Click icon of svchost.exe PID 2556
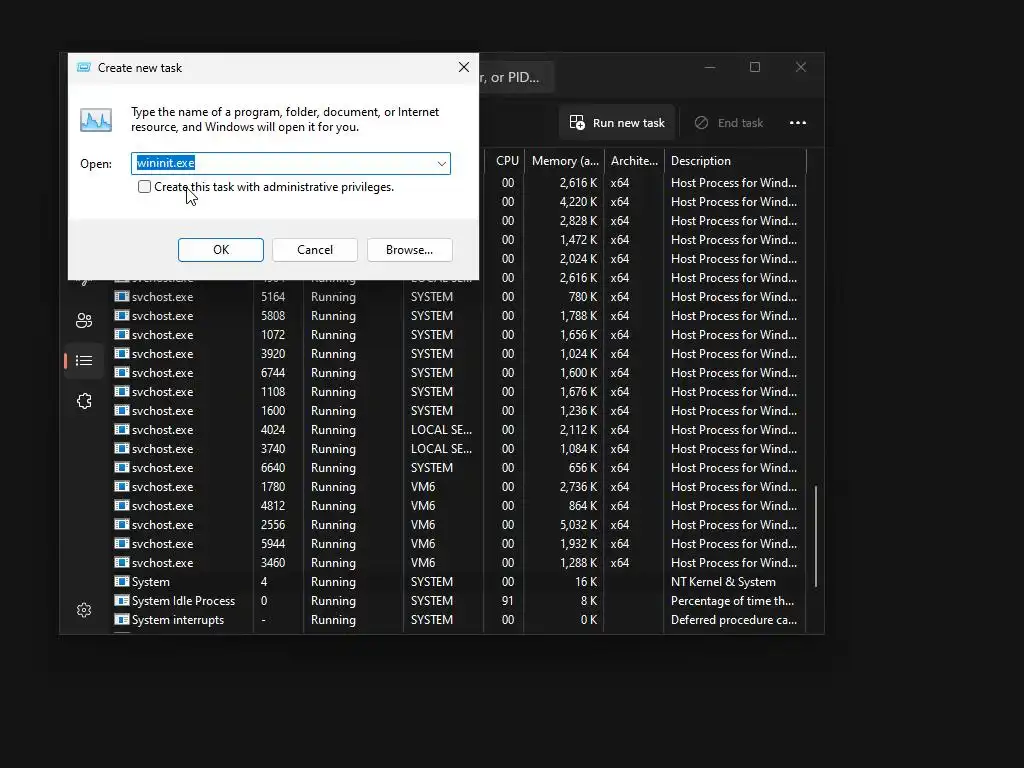This screenshot has width=1024, height=768. click(121, 524)
